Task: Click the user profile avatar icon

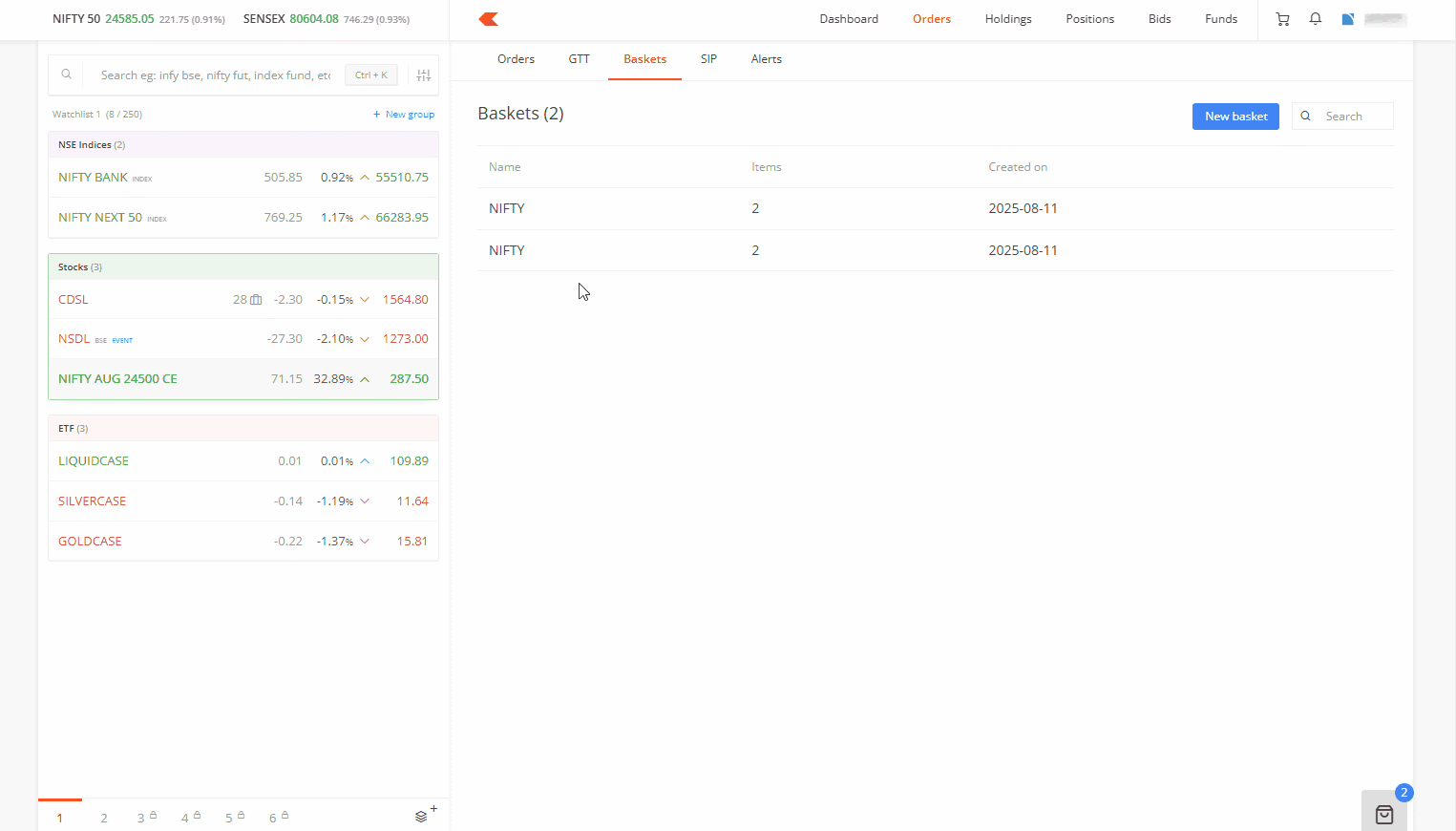Action: 1347,19
